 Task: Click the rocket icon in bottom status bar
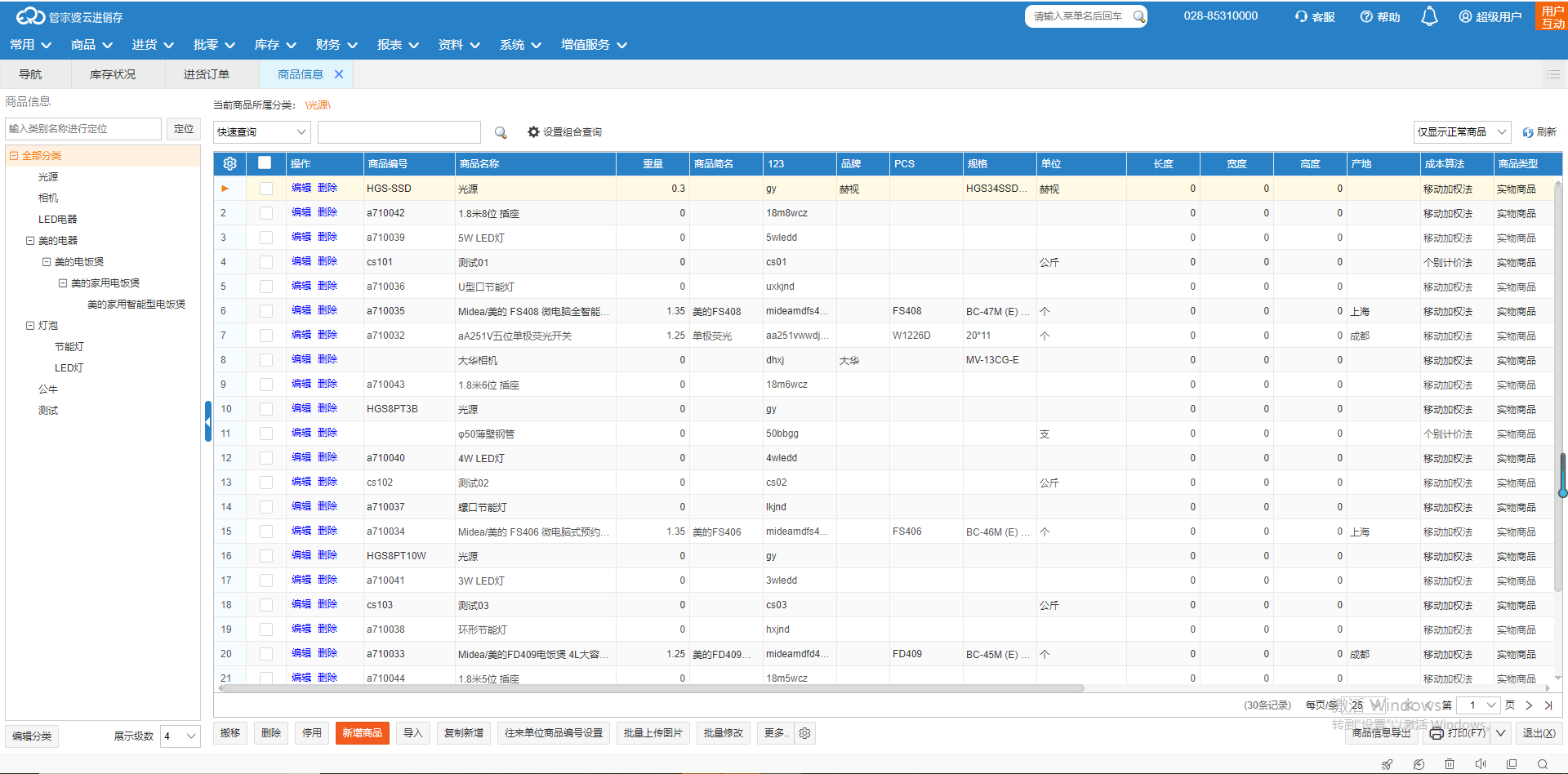point(1387,764)
